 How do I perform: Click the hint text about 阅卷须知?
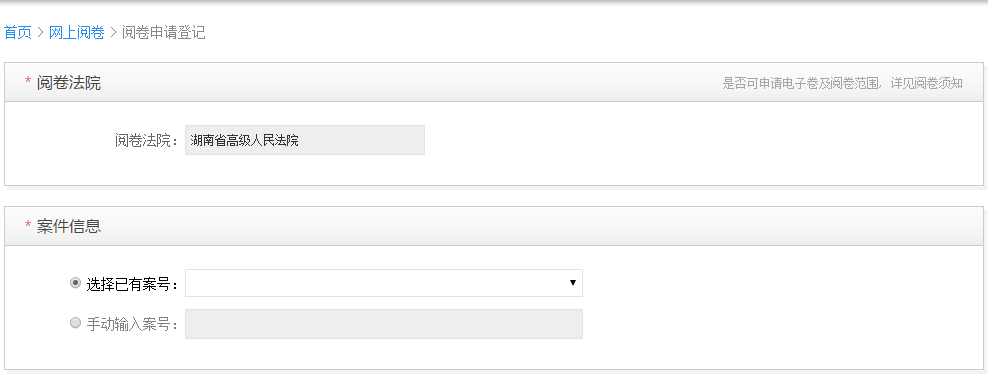click(842, 83)
